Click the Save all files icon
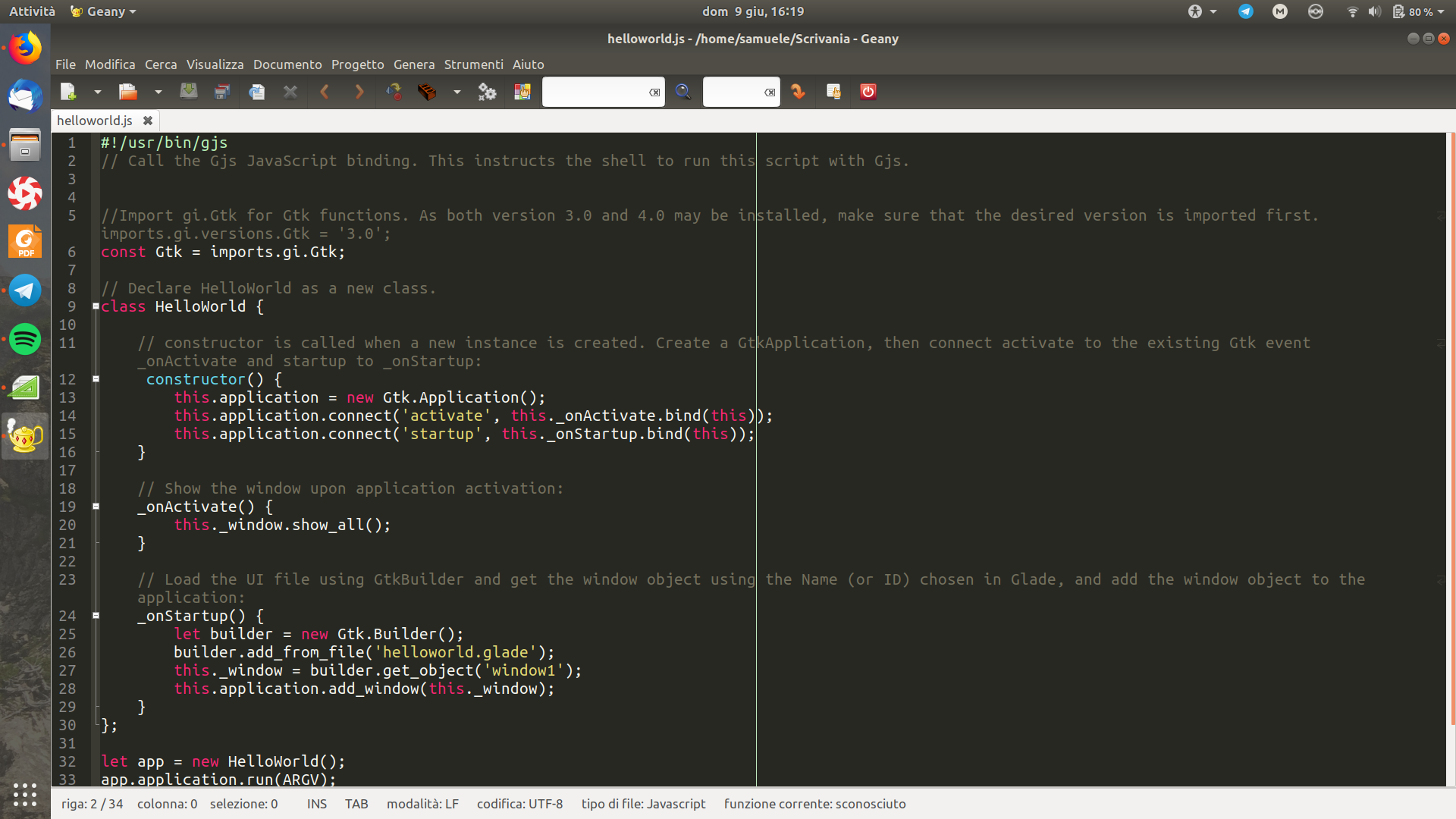The height and width of the screenshot is (819, 1456). point(221,92)
